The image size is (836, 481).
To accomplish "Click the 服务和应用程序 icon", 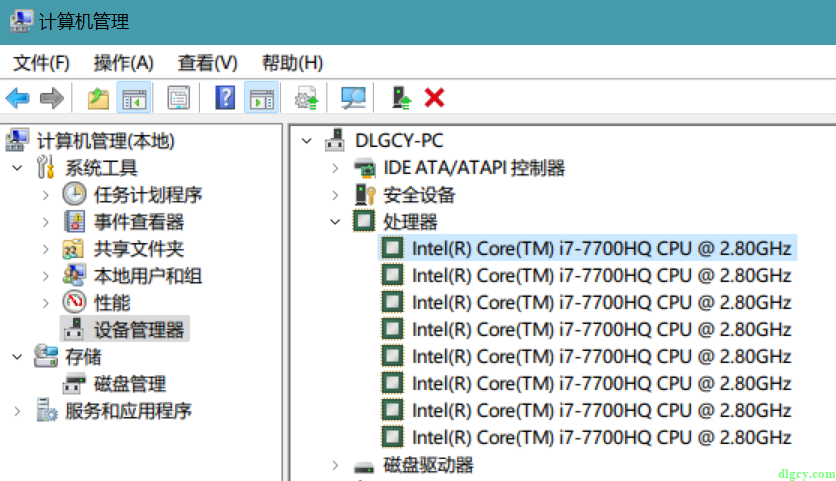I will [47, 410].
